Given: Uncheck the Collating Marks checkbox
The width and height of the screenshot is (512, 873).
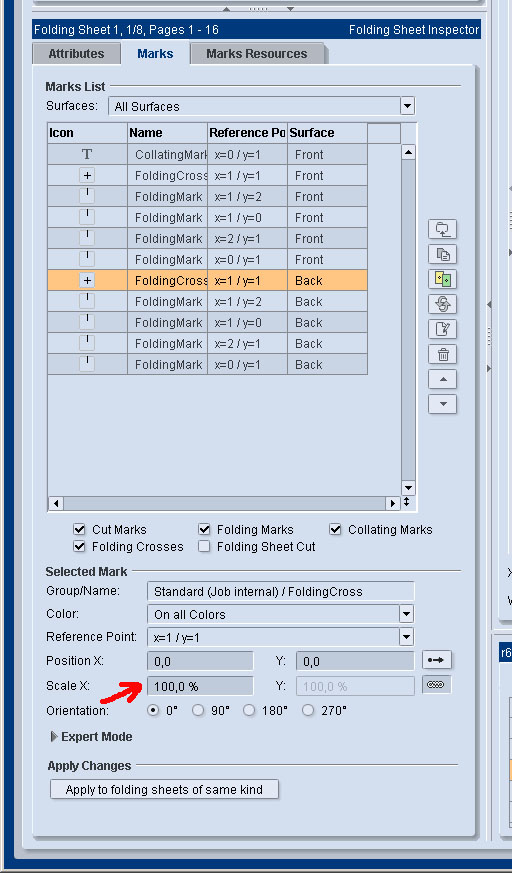Looking at the screenshot, I should [335, 529].
